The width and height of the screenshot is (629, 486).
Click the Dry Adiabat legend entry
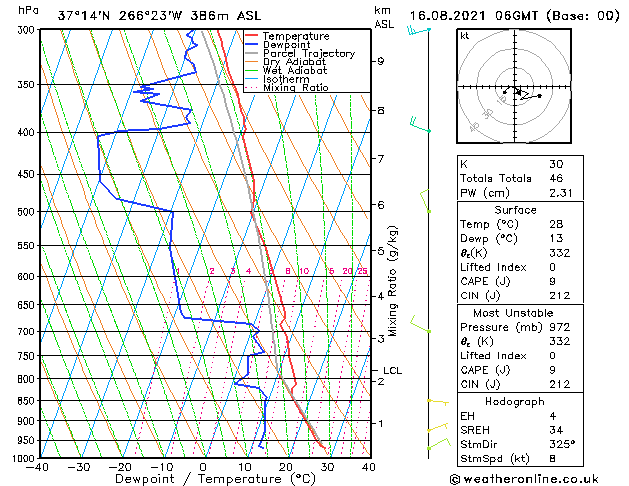(286, 62)
